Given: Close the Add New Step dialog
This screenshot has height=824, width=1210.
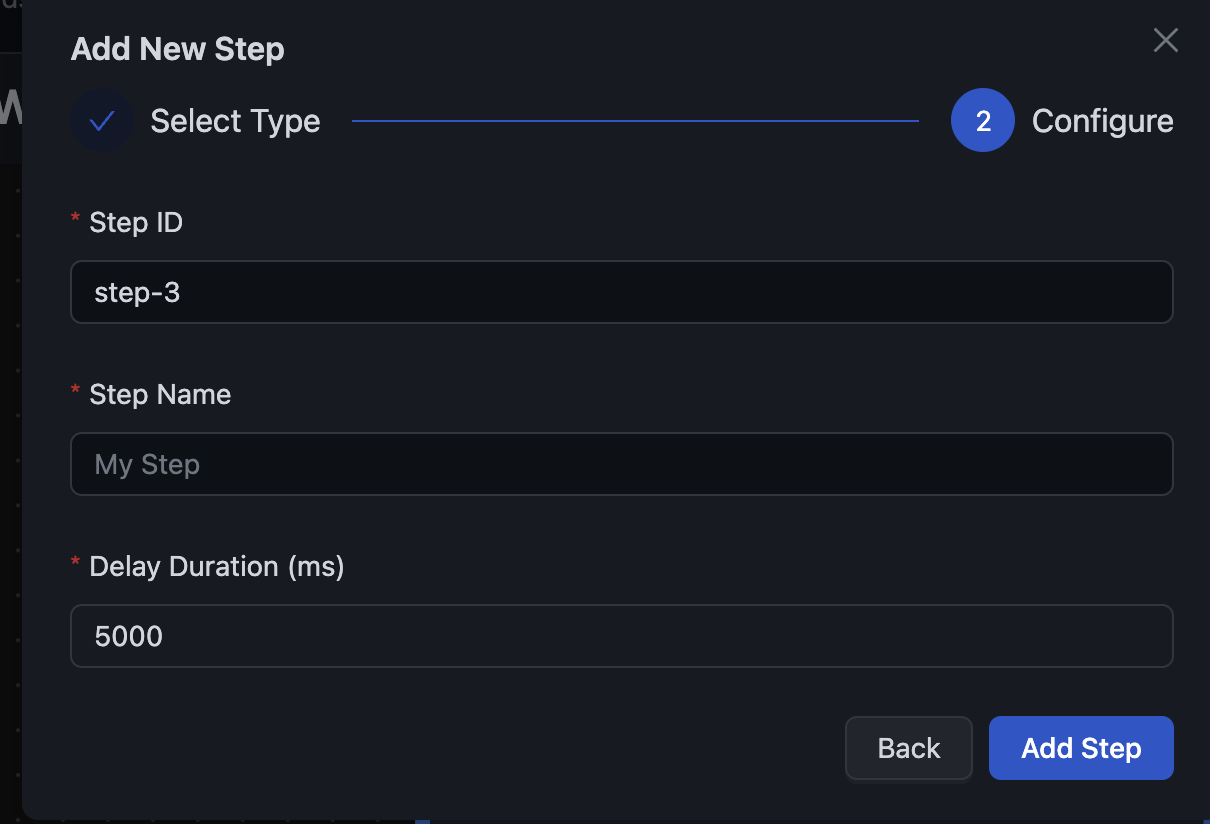Looking at the screenshot, I should point(1165,40).
